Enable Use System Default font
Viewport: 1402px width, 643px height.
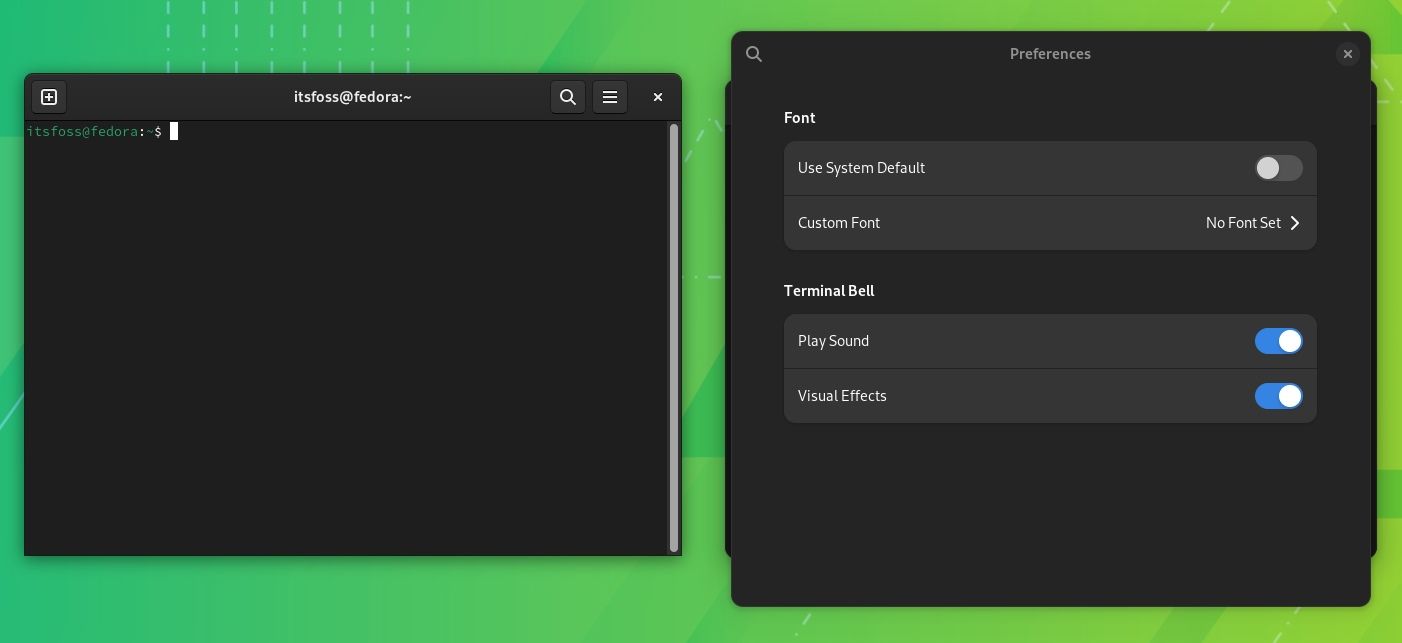point(1279,168)
